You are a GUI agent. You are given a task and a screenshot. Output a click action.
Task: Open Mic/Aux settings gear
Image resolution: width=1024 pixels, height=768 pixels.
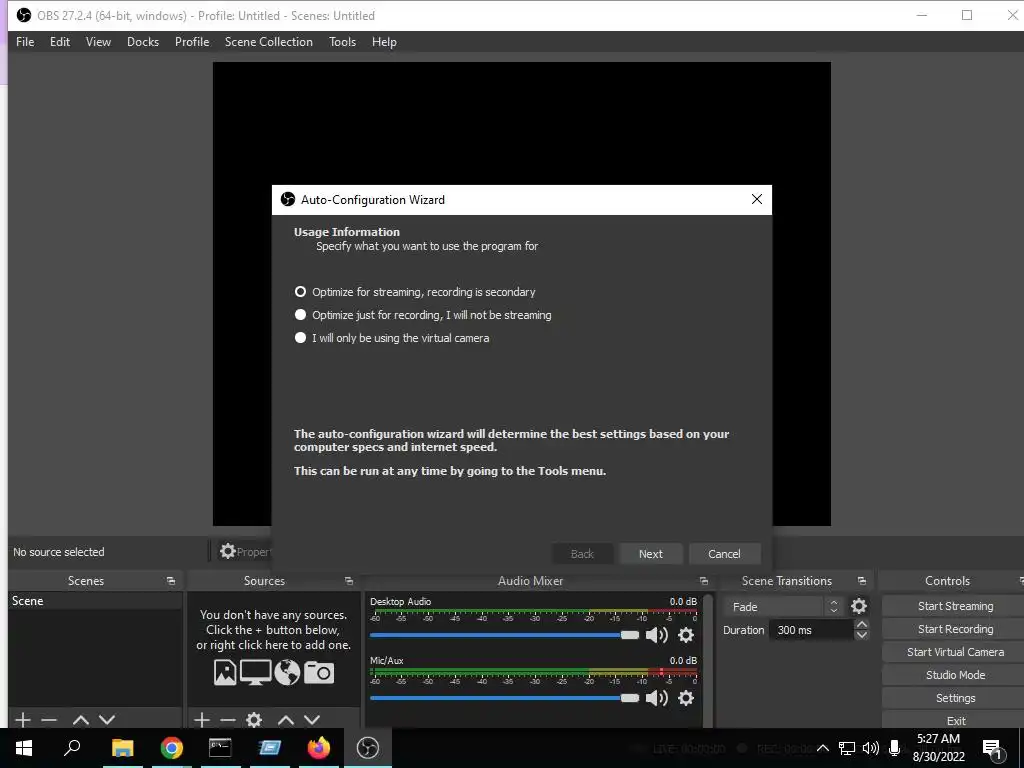(x=686, y=698)
